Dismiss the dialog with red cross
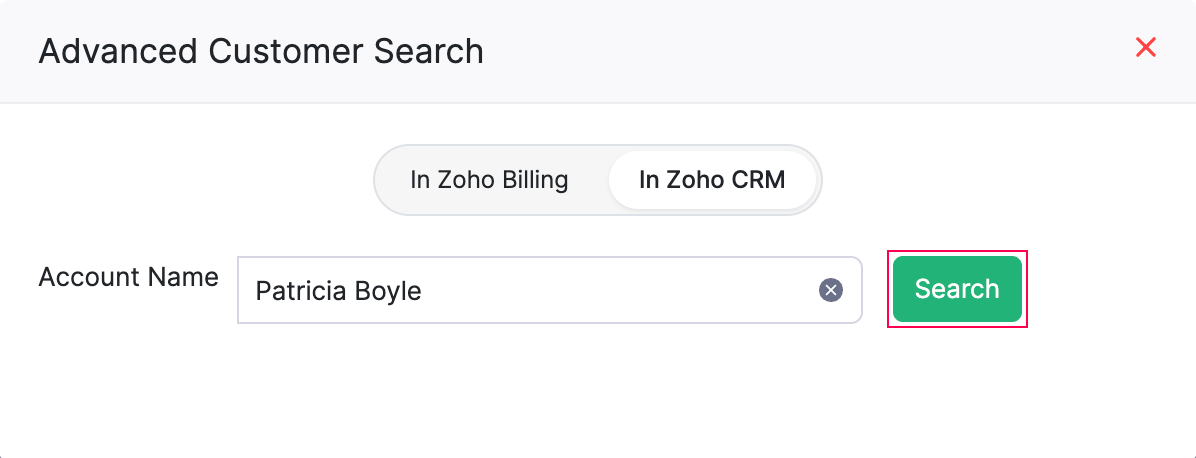The height and width of the screenshot is (458, 1196). (x=1146, y=47)
